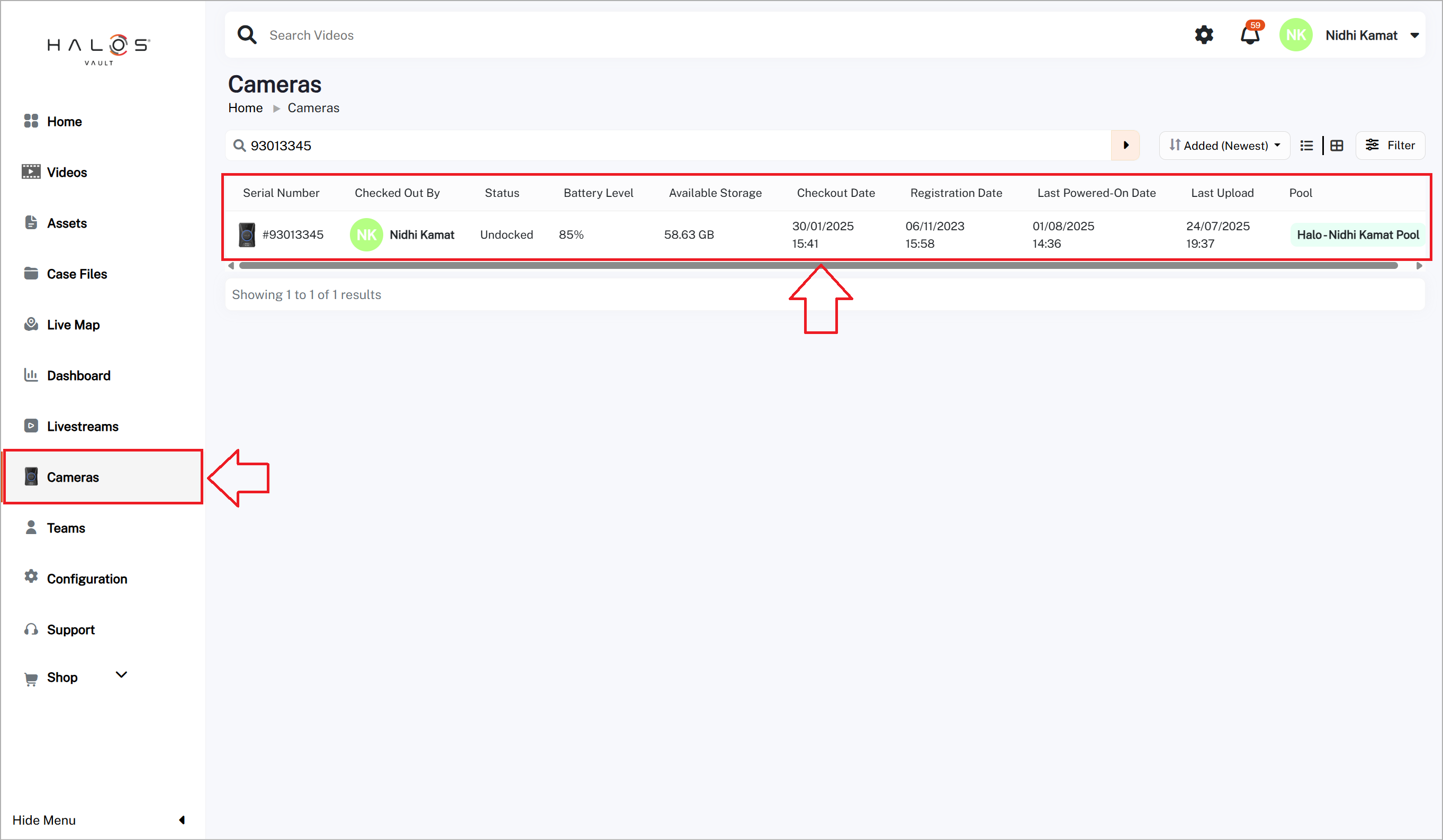Click the Assets document icon in sidebar
The height and width of the screenshot is (840, 1443).
[x=31, y=223]
